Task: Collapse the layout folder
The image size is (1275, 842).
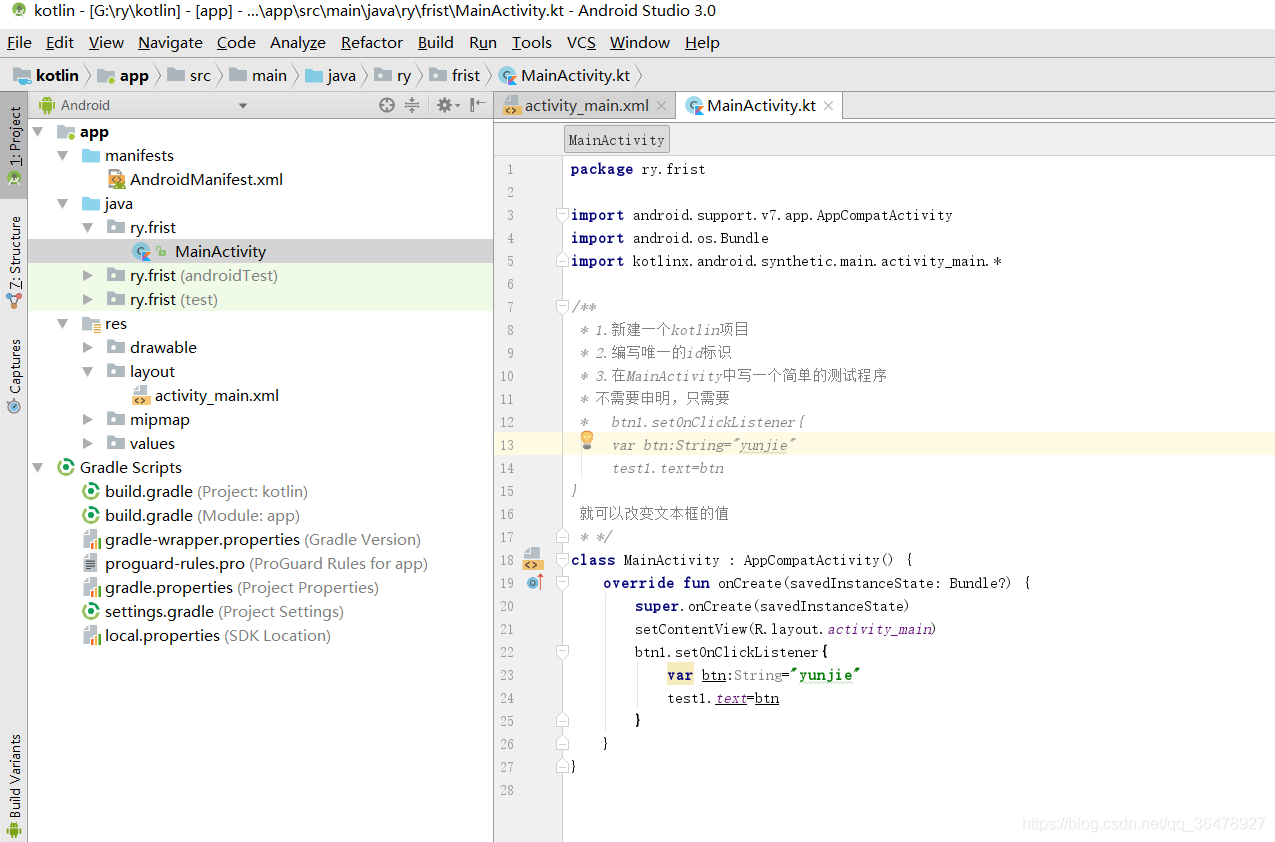Action: pyautogui.click(x=88, y=372)
